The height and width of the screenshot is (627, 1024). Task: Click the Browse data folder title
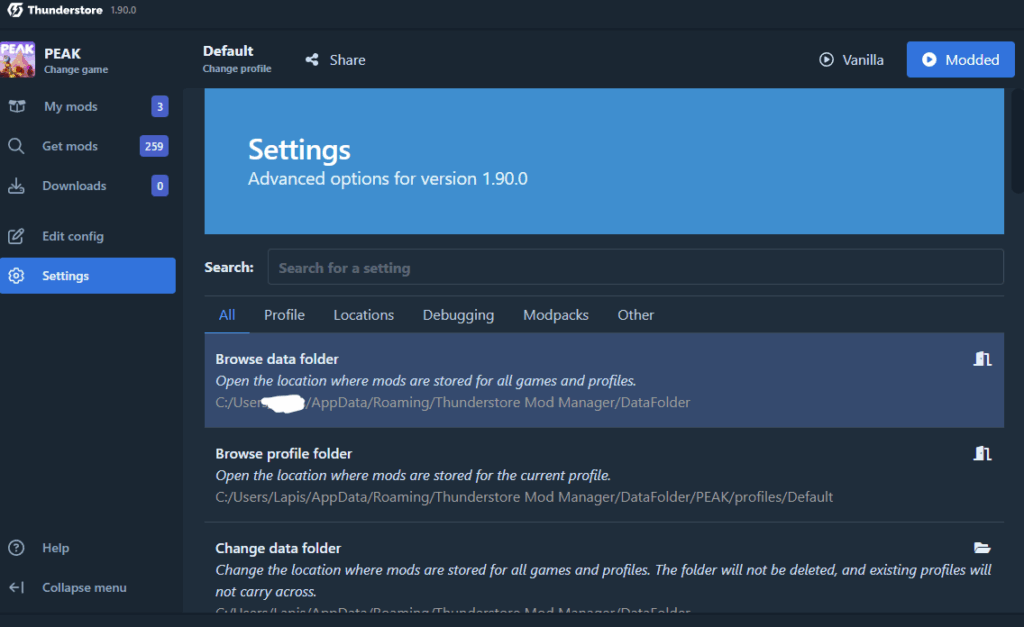(x=277, y=359)
